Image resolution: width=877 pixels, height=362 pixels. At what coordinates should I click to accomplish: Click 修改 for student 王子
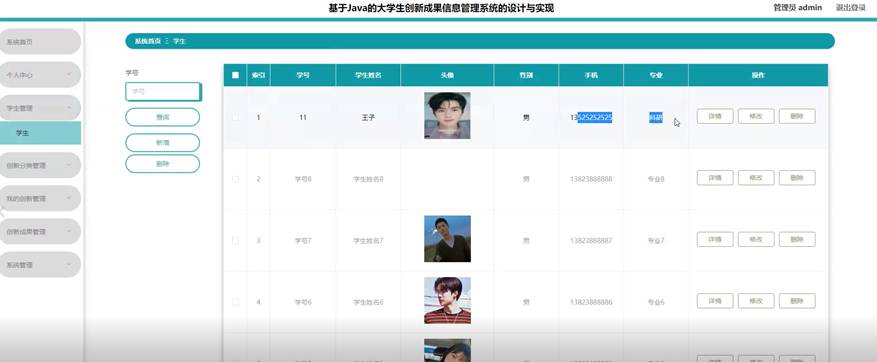point(756,116)
